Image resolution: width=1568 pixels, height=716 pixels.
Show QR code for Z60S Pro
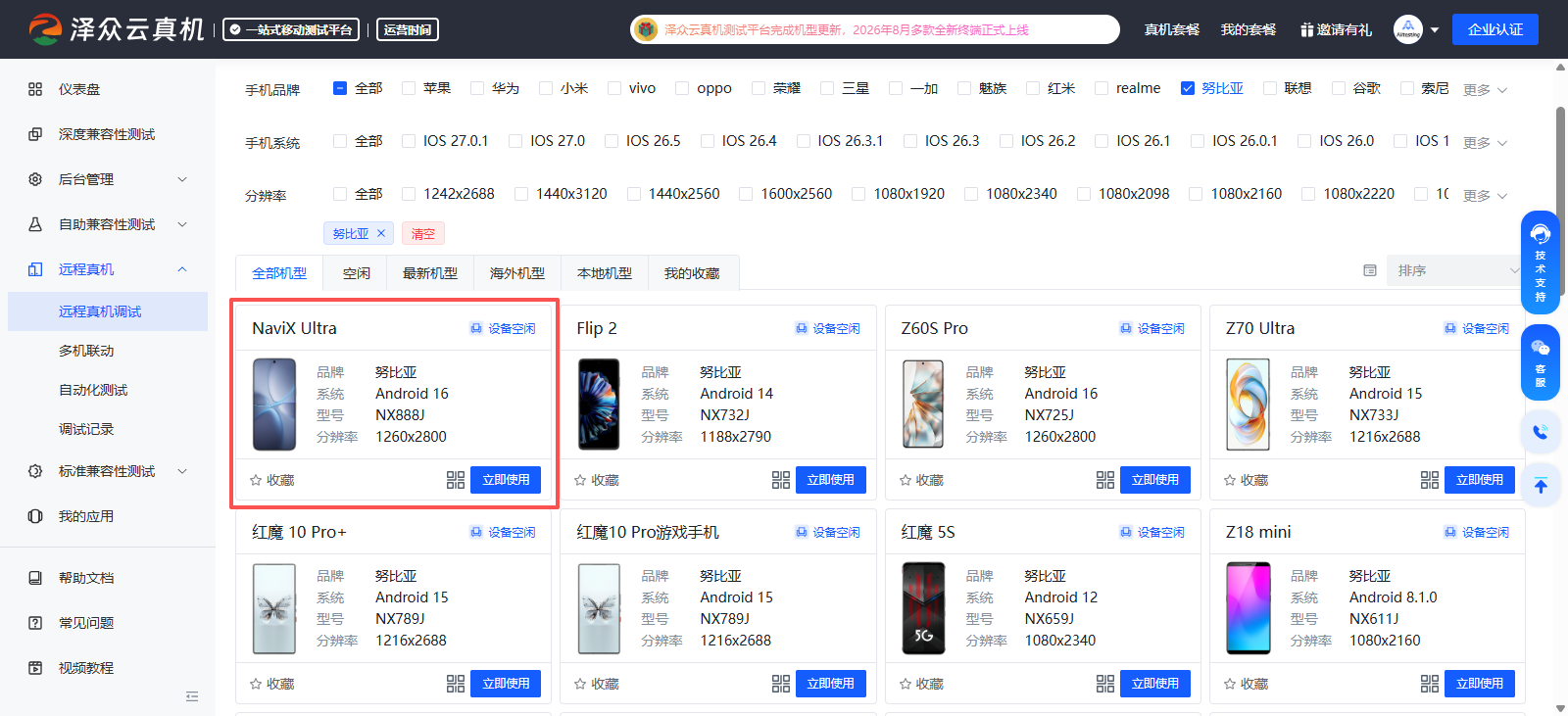tap(1105, 480)
